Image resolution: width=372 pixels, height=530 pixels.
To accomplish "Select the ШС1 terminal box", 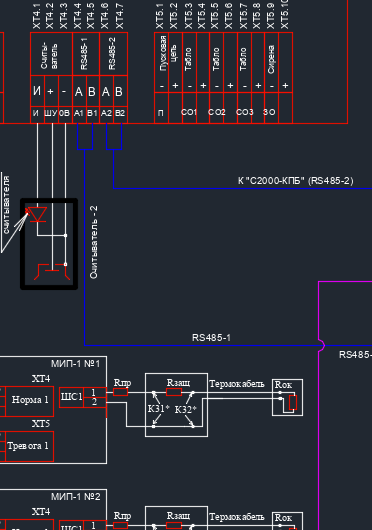I will click(x=71, y=397).
